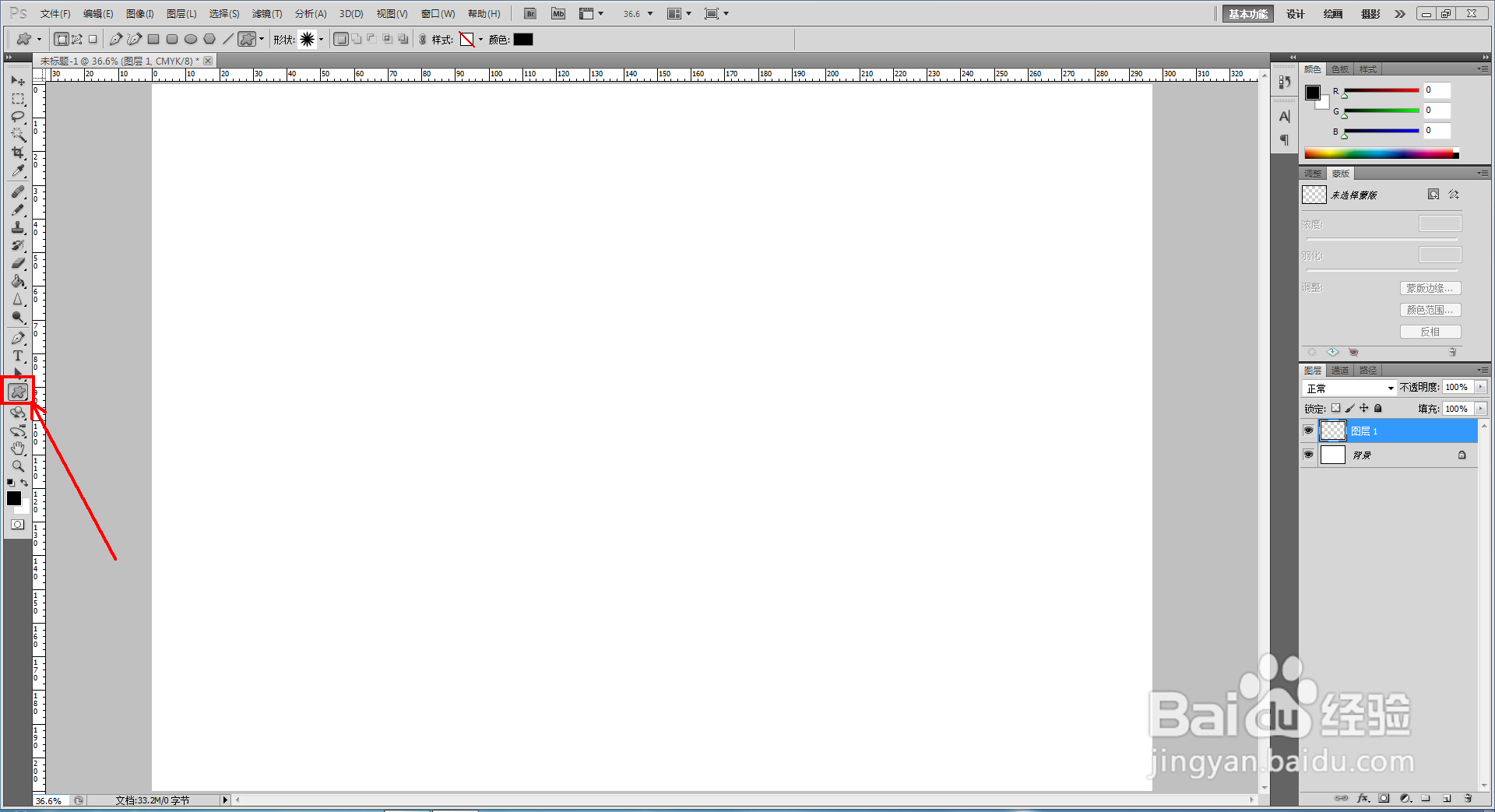Toggle visibility of 背景 layer
Viewport: 1495px width, 812px height.
click(1309, 455)
